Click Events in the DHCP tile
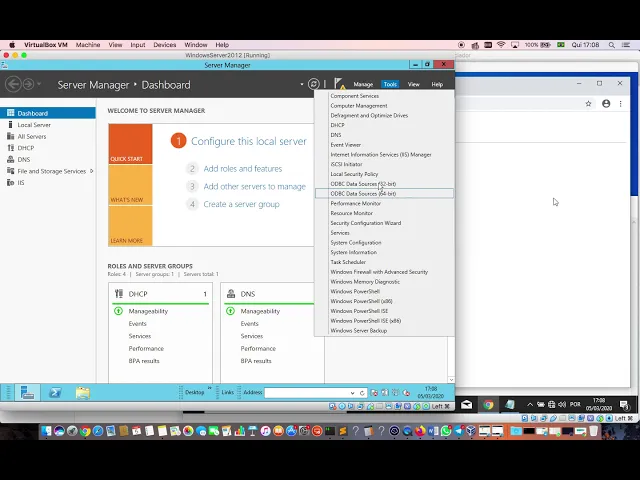The image size is (640, 480). click(138, 324)
